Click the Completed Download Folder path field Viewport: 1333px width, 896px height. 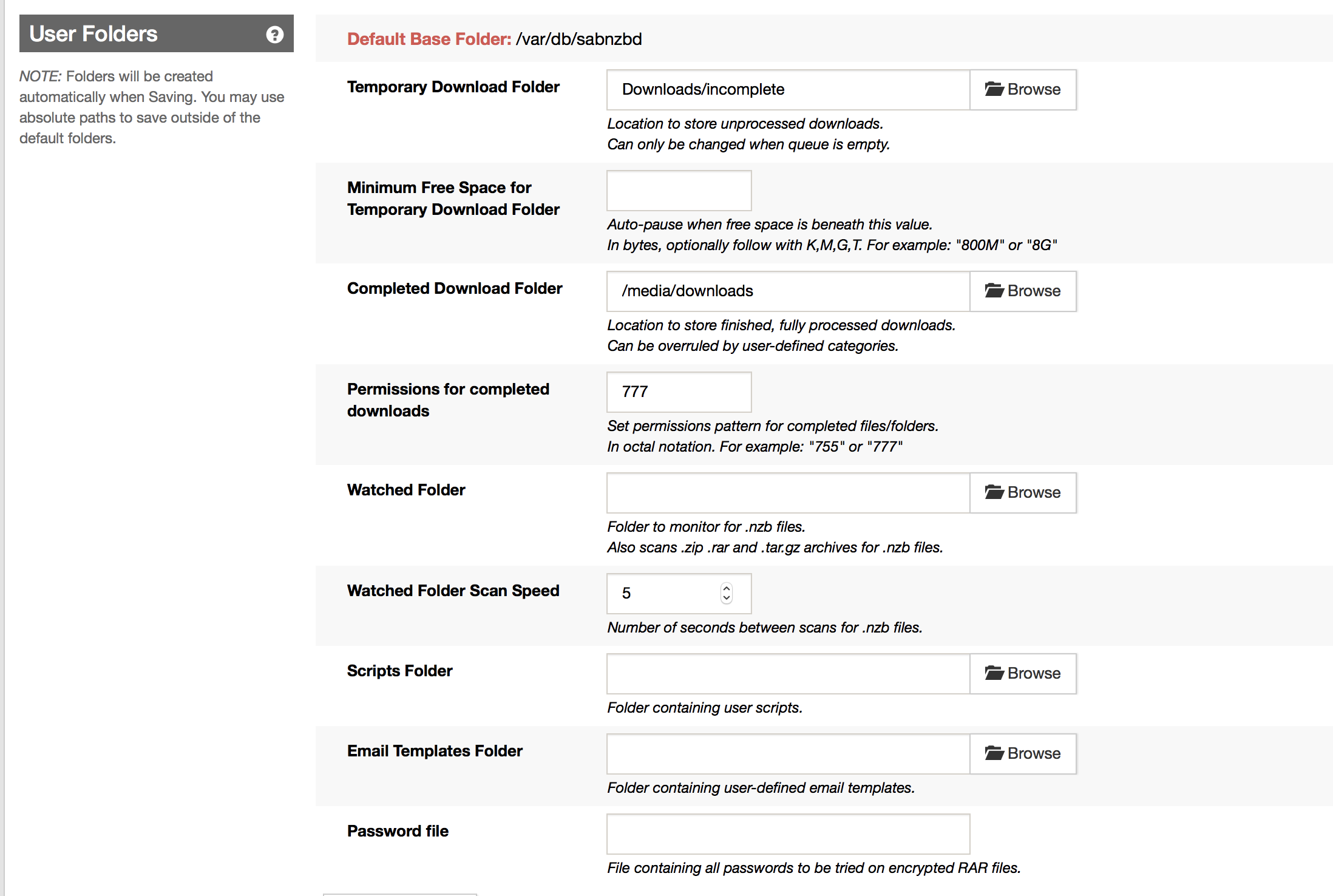(x=789, y=291)
